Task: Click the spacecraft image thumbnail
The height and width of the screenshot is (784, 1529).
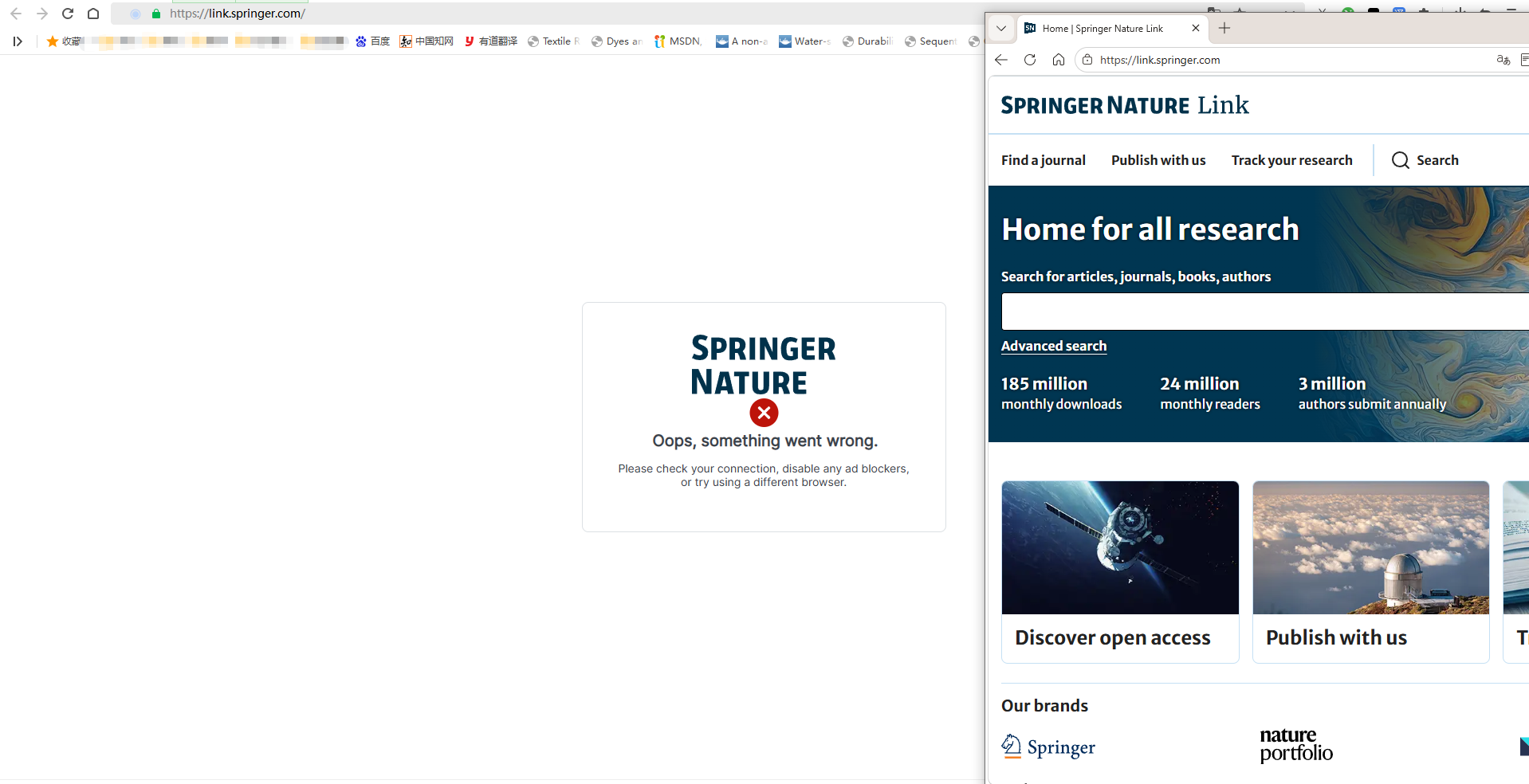Action: 1120,547
